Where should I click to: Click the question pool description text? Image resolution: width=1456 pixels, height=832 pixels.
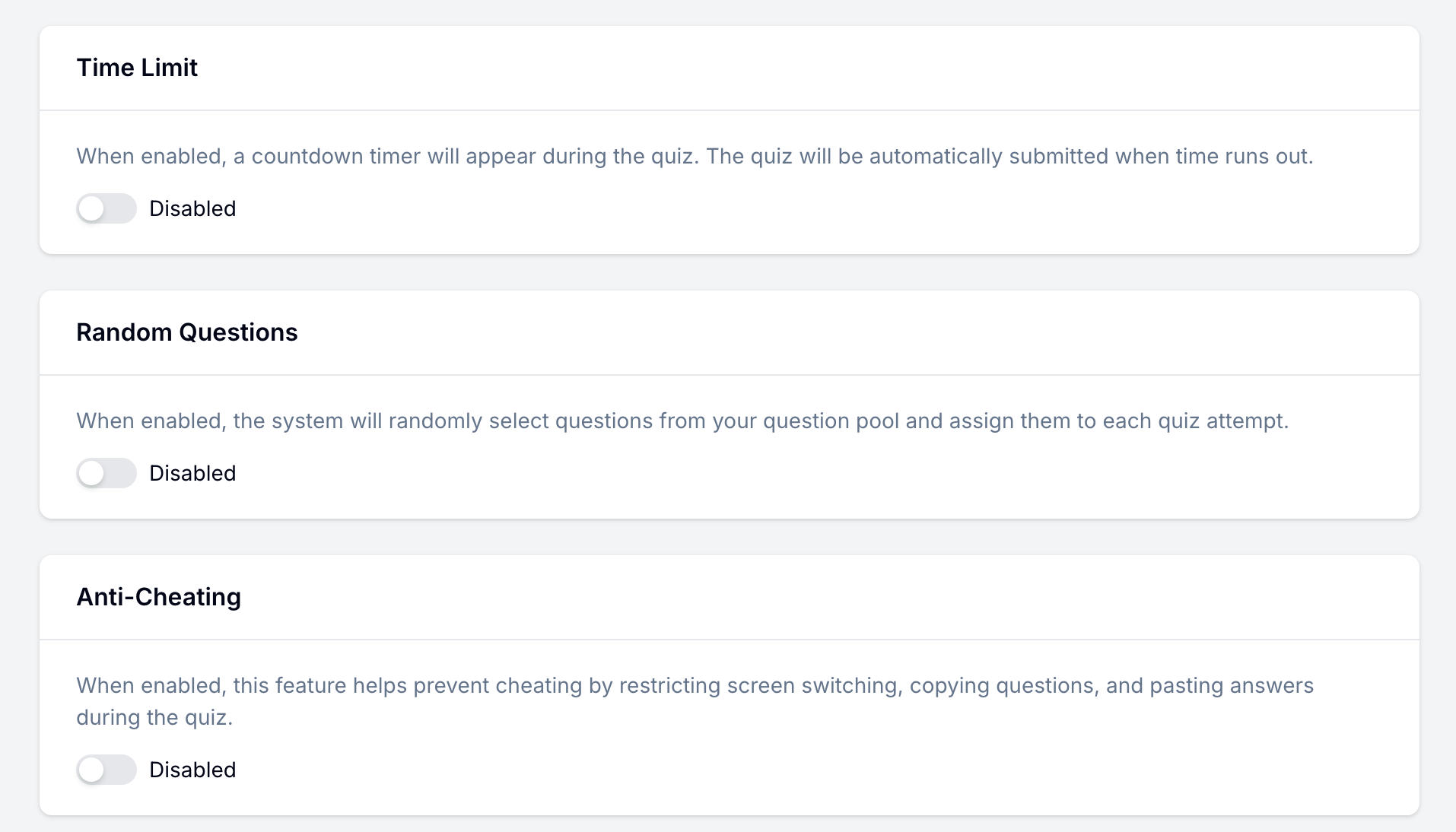[x=683, y=421]
